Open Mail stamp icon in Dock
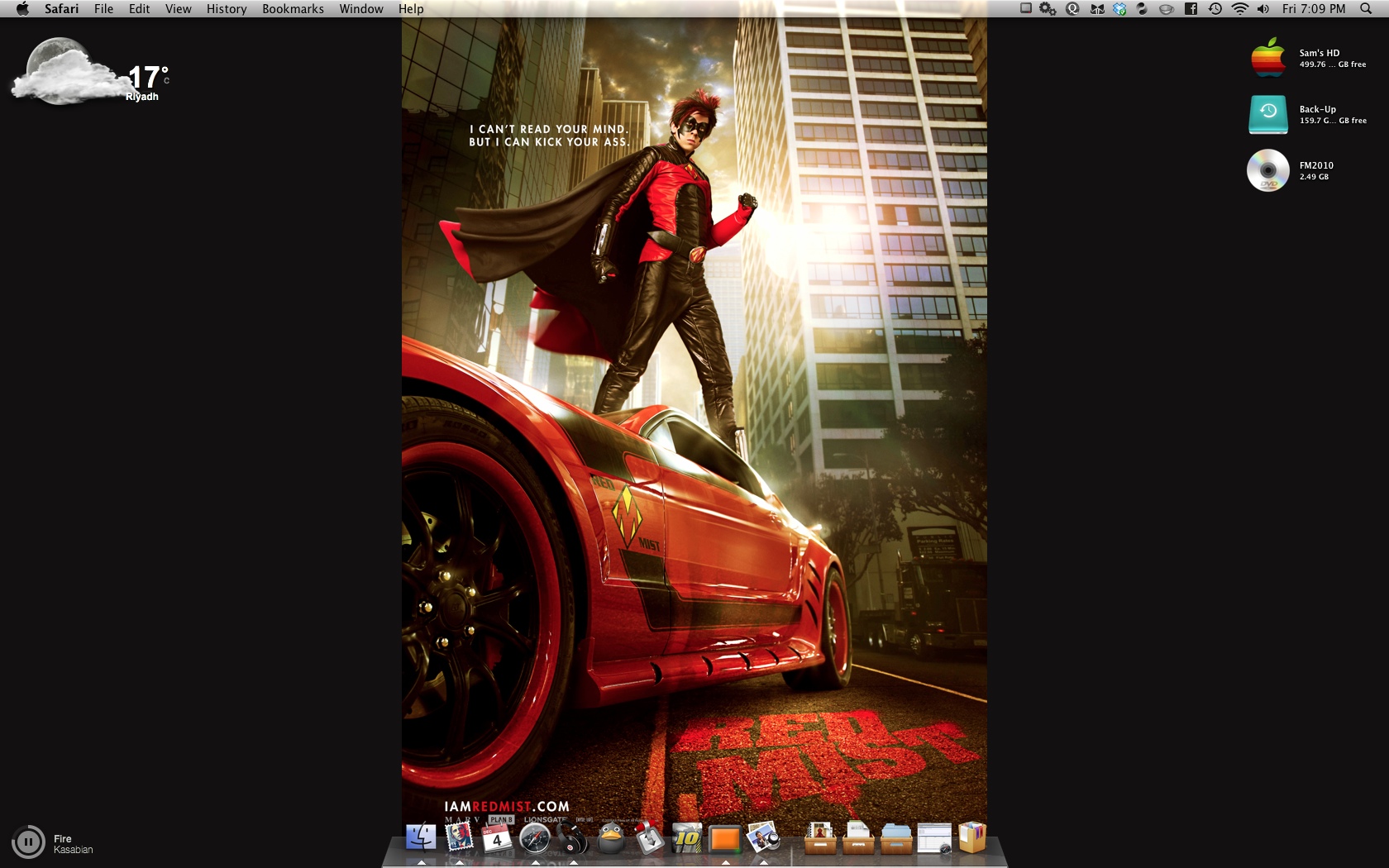This screenshot has width=1389, height=868. tap(459, 837)
